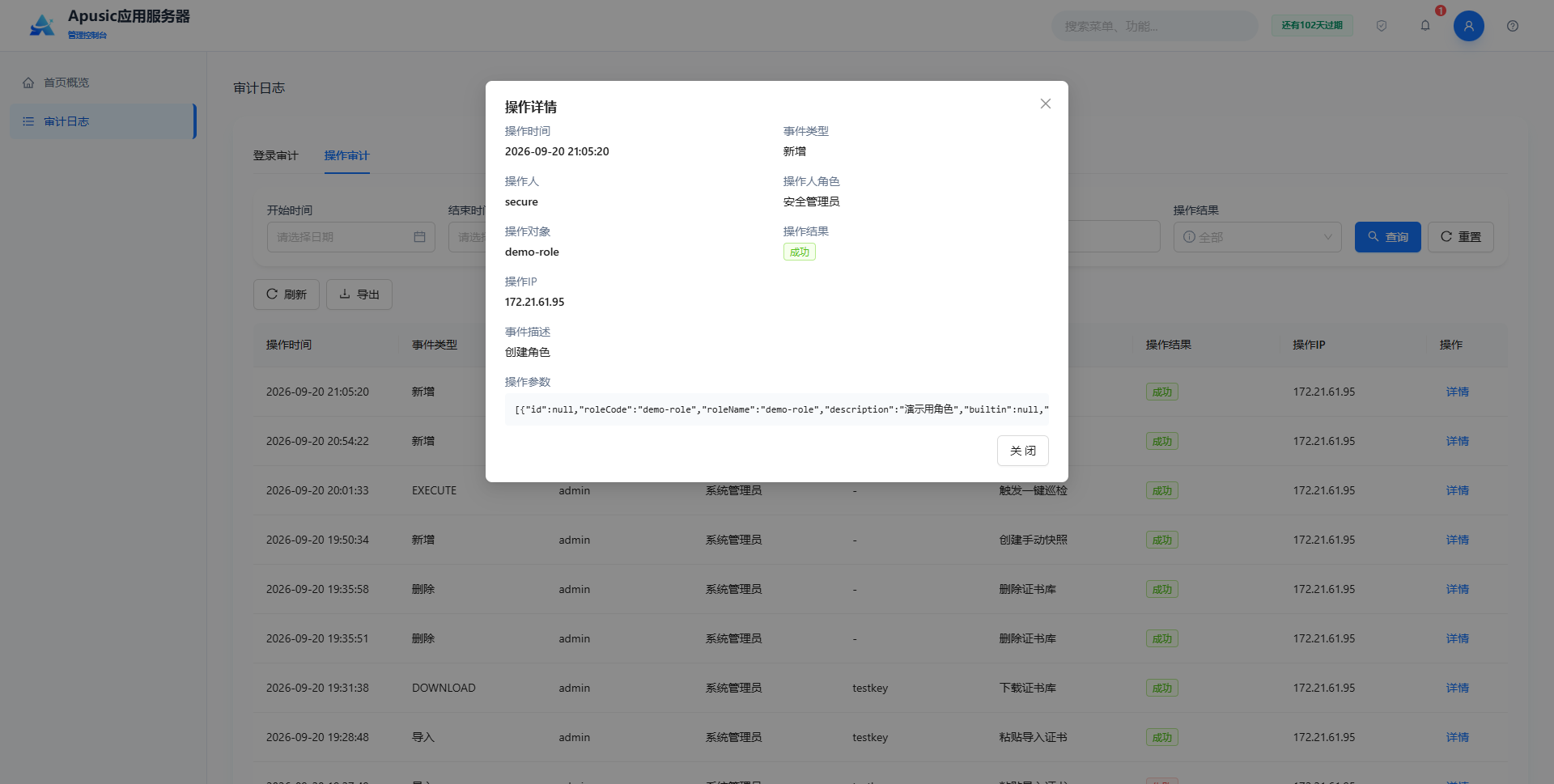Open 详情 for the 下载证书库 row
The height and width of the screenshot is (784, 1554).
click(1458, 688)
